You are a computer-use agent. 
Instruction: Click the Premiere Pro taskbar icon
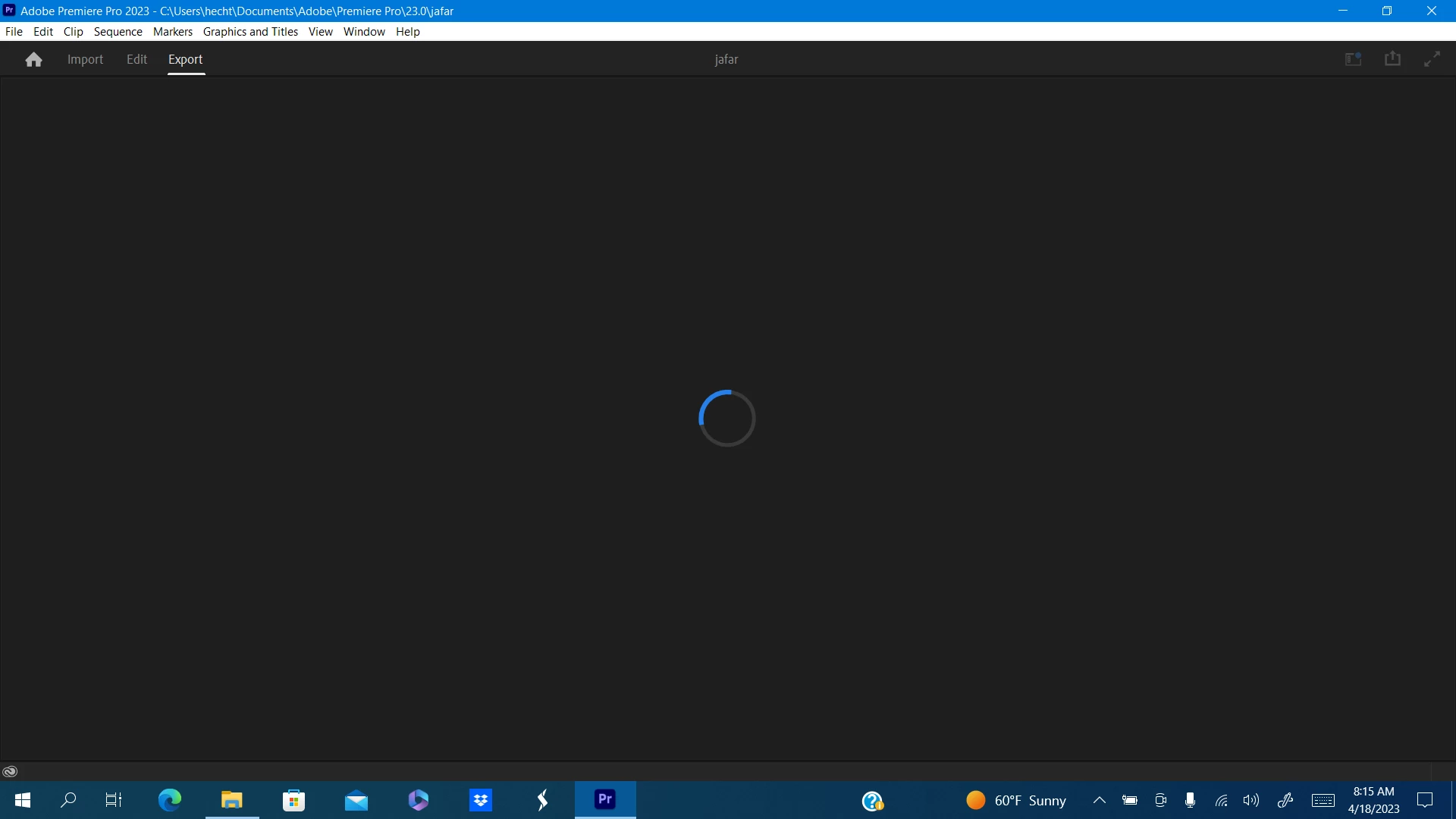[x=605, y=800]
